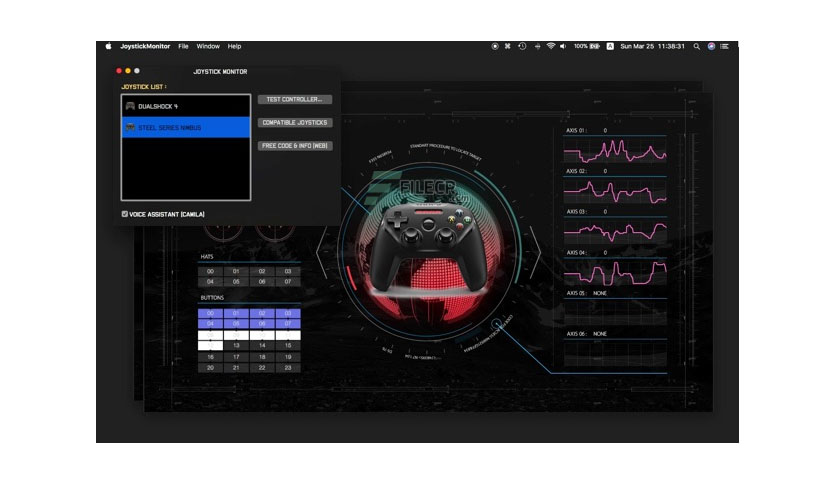Click the Steel Series Nimbus gamepad icon

(x=130, y=127)
